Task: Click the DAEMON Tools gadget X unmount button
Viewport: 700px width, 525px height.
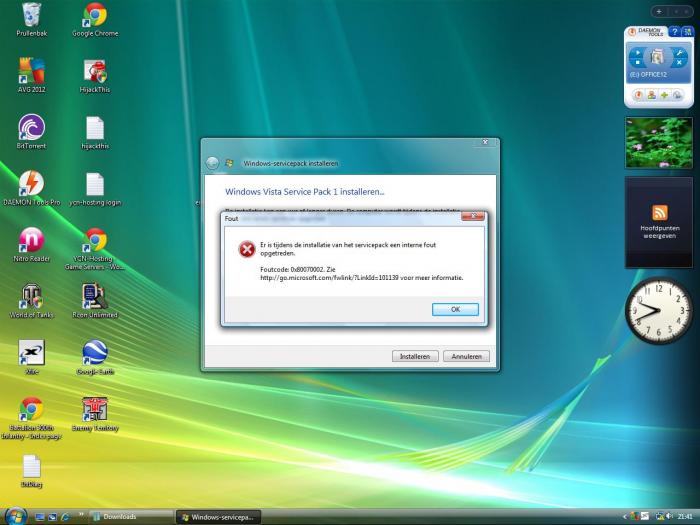Action: click(679, 62)
